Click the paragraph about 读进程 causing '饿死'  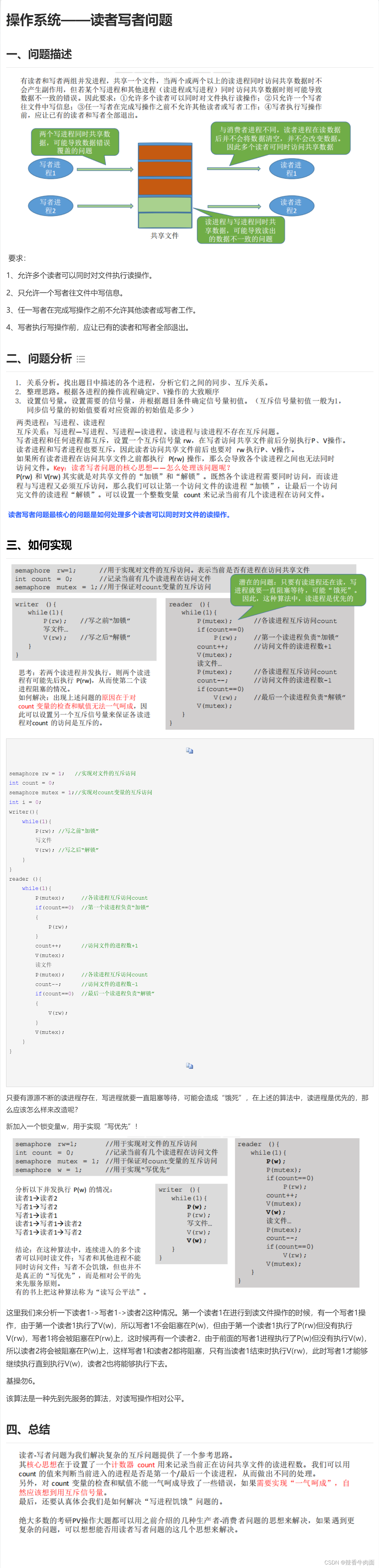point(187,1104)
